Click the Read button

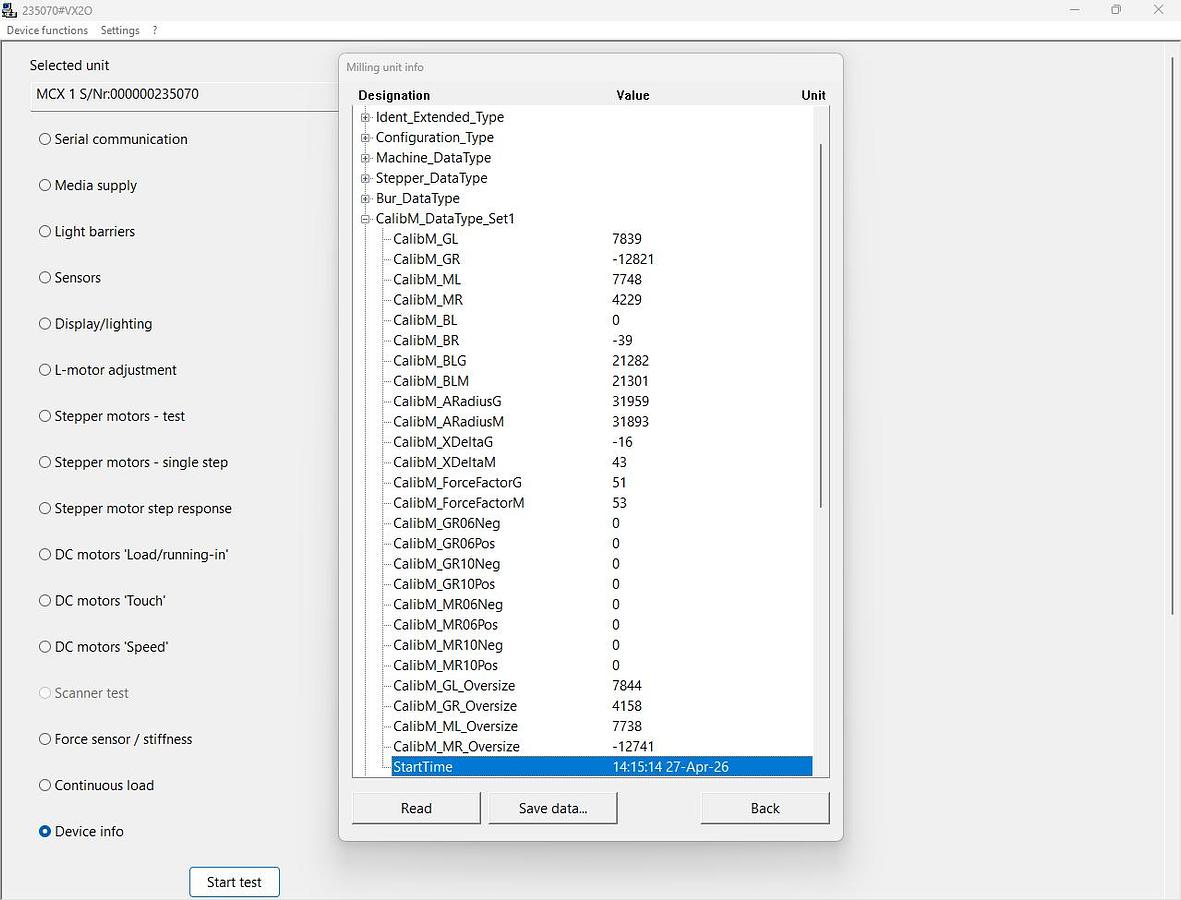point(416,808)
